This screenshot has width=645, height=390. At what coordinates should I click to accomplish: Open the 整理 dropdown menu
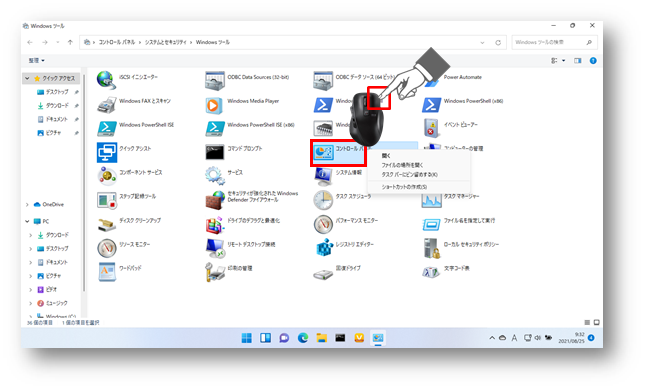36,60
